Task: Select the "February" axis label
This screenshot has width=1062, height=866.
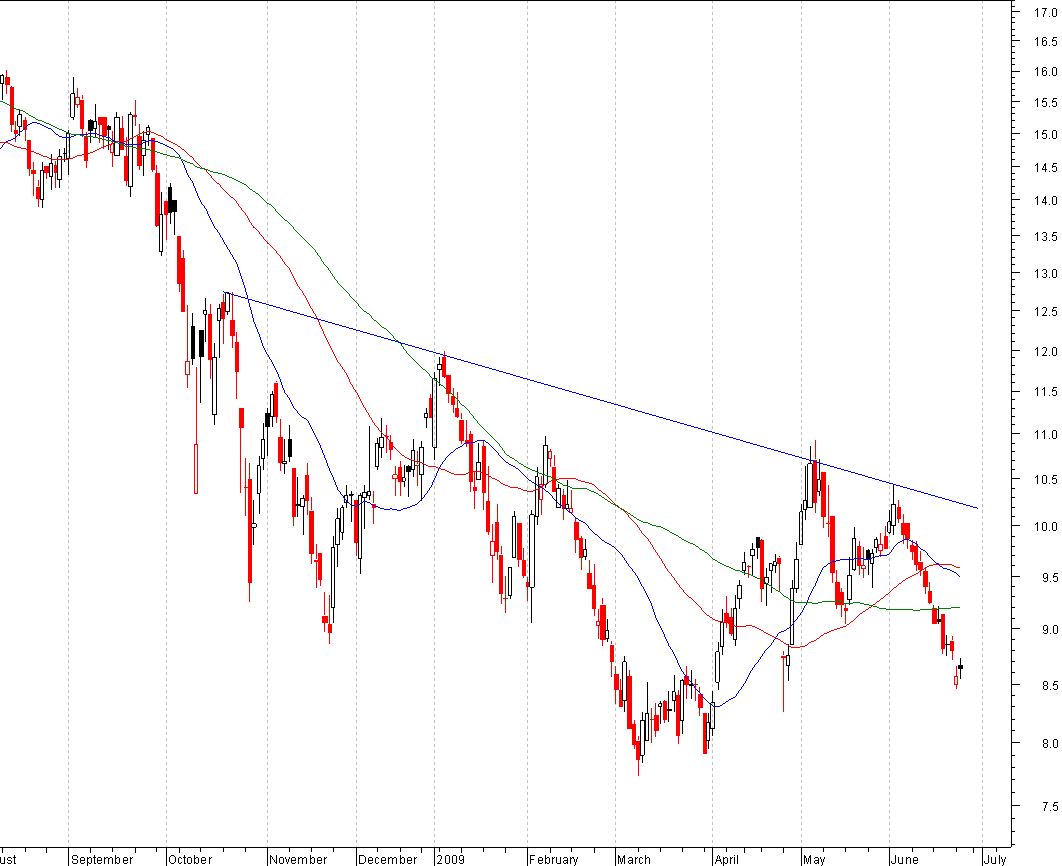Action: [554, 859]
